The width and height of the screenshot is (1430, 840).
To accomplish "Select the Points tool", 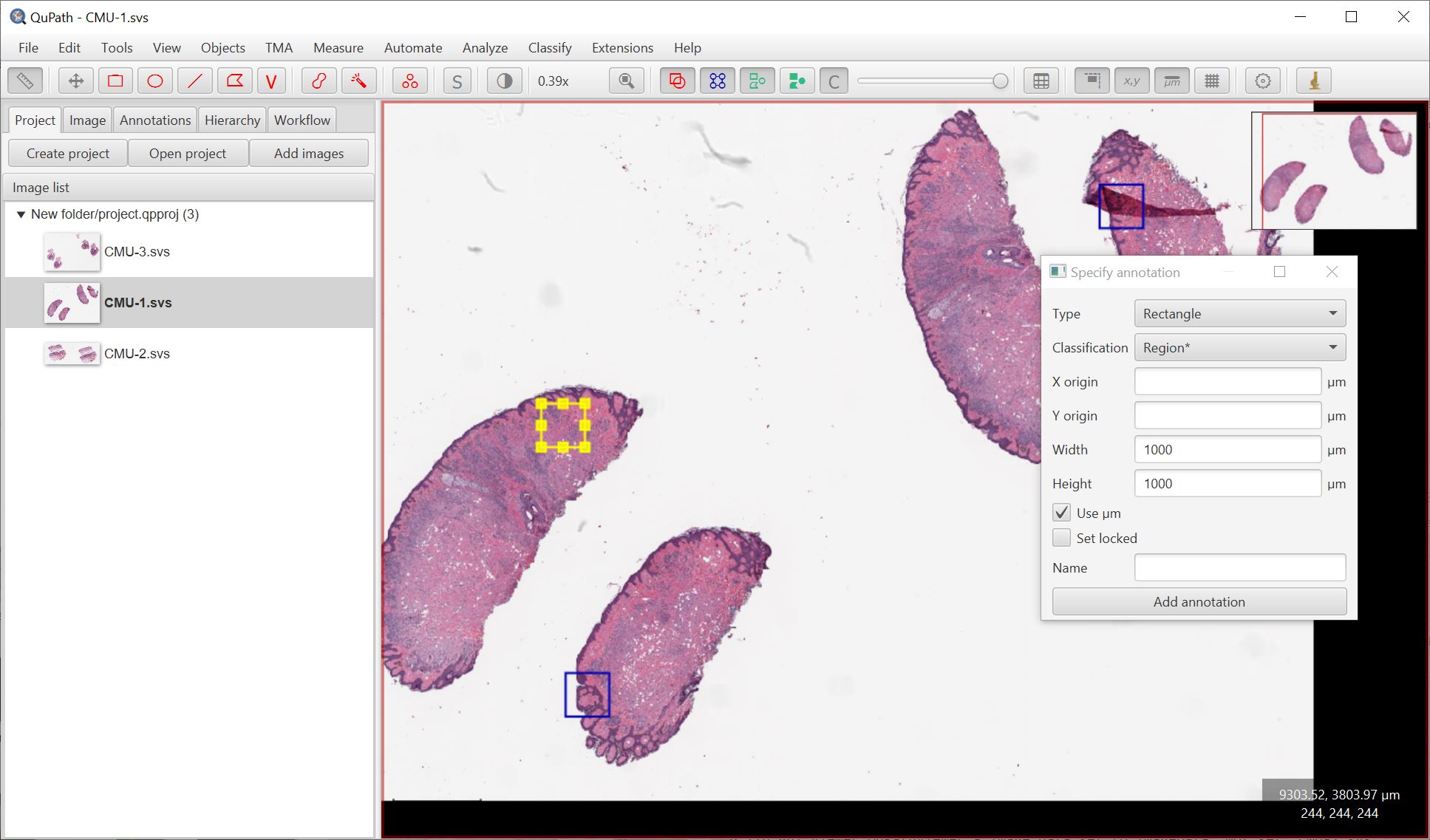I will 410,81.
